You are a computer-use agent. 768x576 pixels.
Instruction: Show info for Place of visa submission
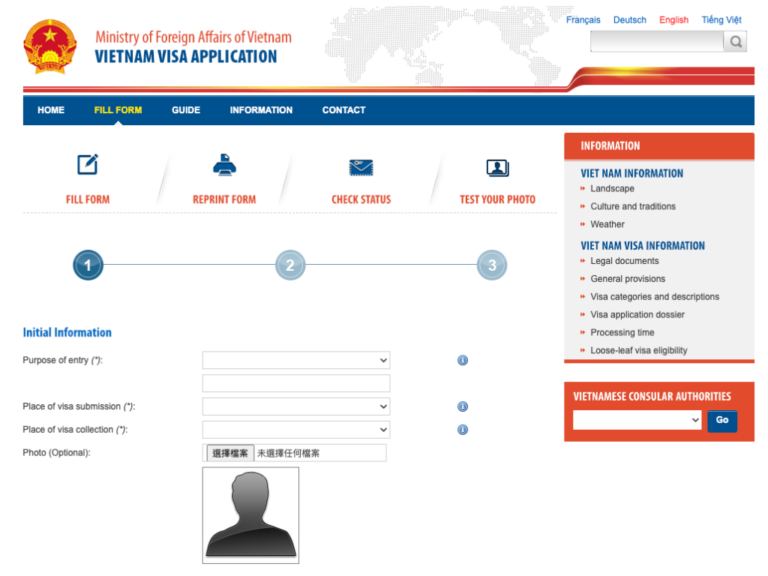[462, 407]
